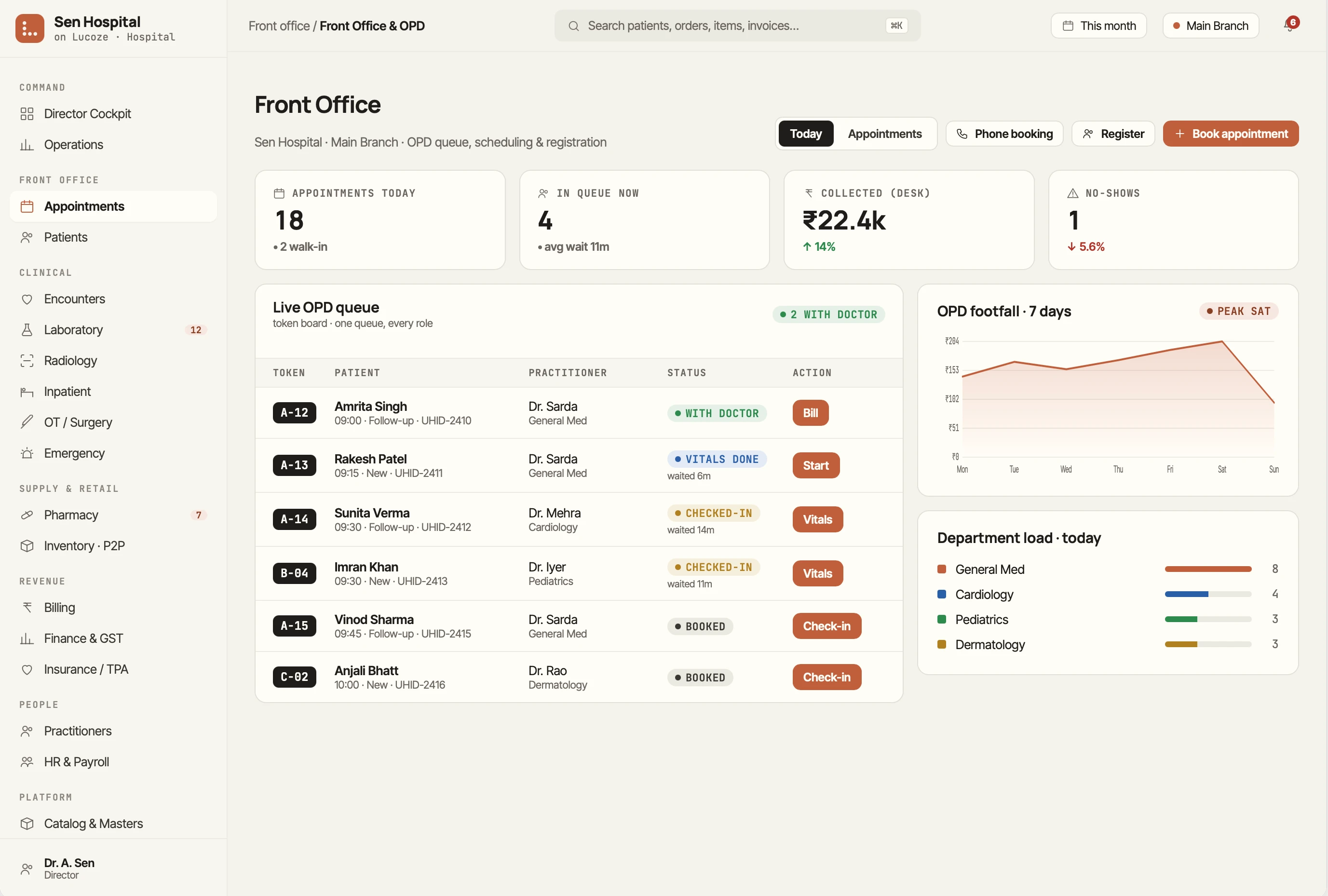
Task: Click queue people icon on In Queue Now card
Action: pos(543,193)
